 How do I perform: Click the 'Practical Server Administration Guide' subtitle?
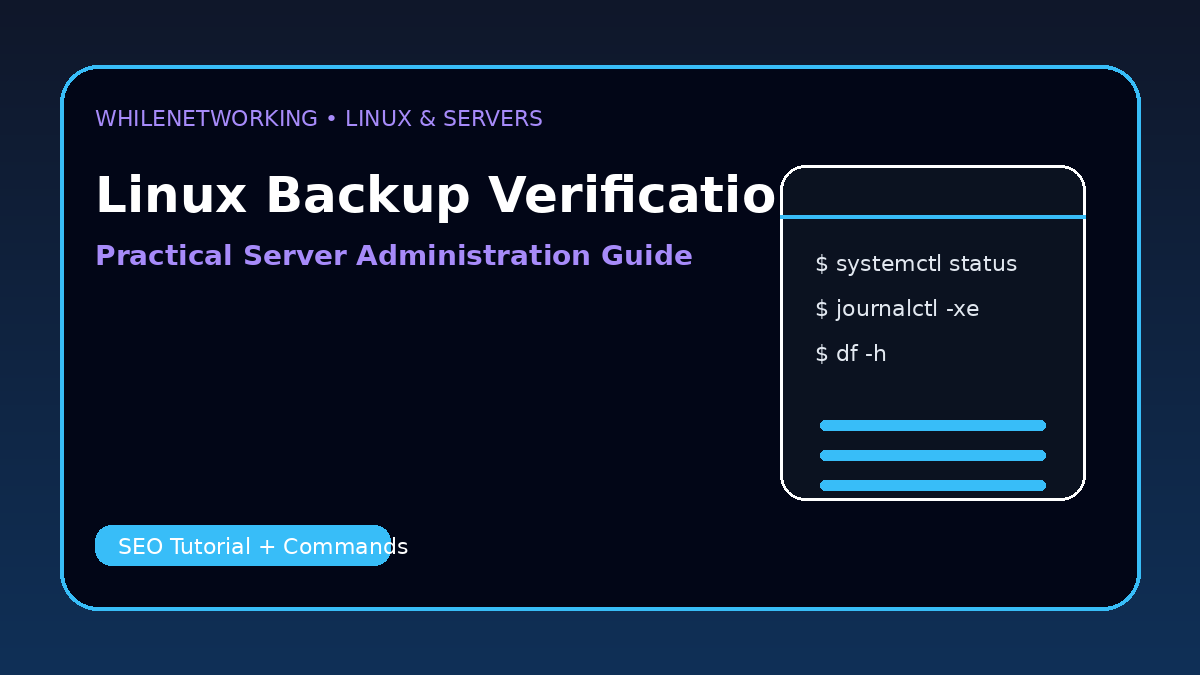(x=394, y=256)
